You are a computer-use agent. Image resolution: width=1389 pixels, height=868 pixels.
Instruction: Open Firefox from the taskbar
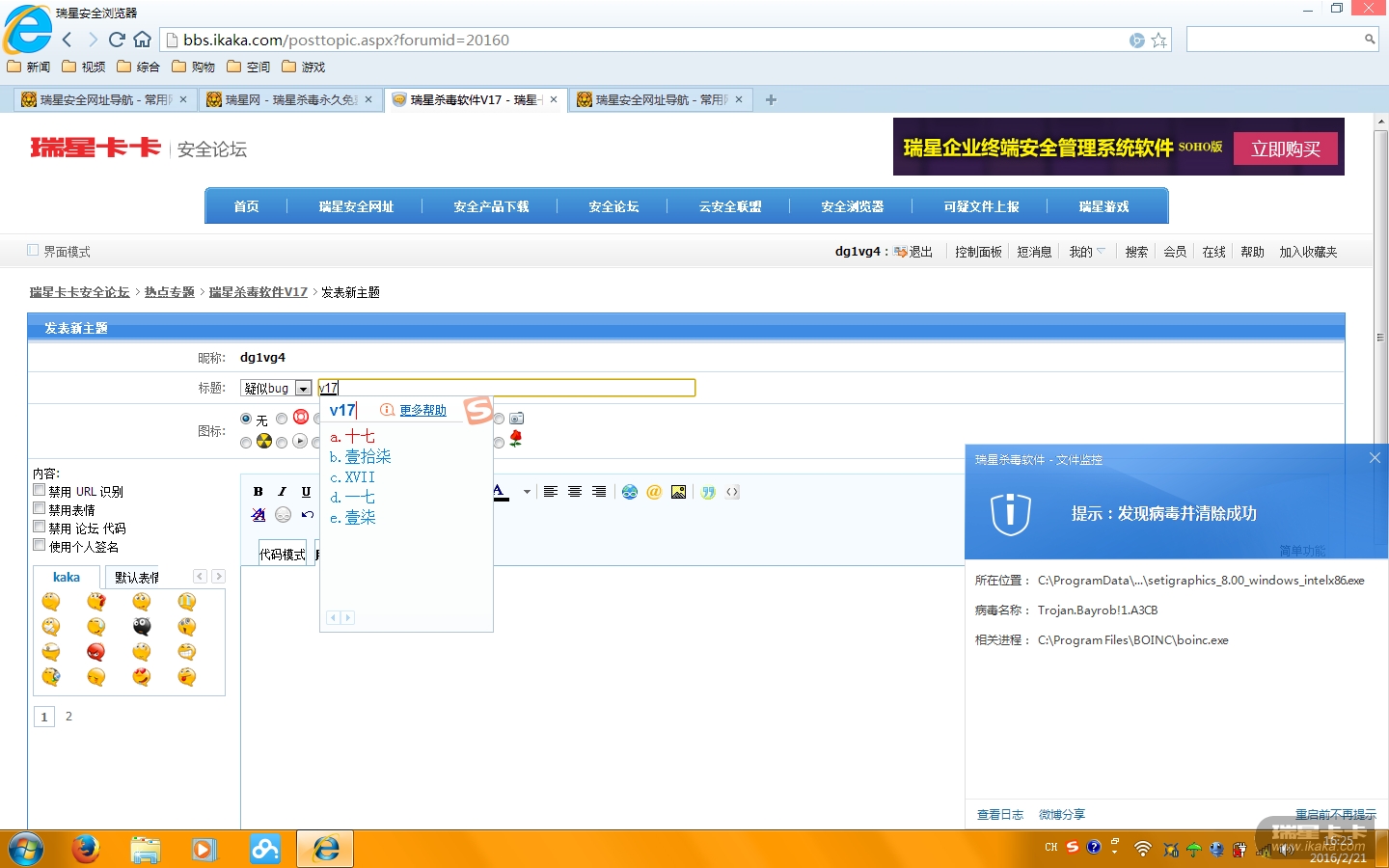click(x=86, y=849)
